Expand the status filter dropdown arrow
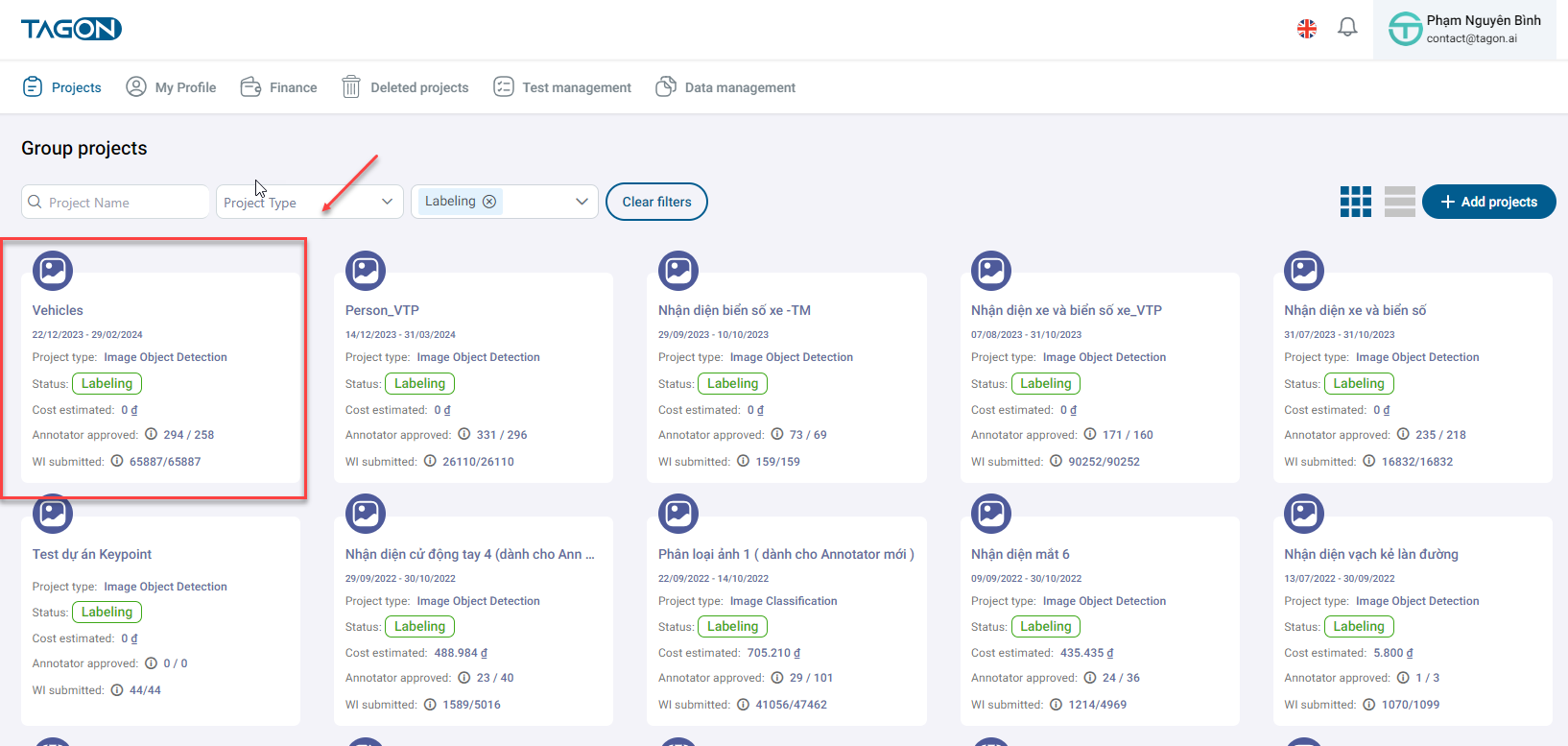This screenshot has height=746, width=1568. 582,202
